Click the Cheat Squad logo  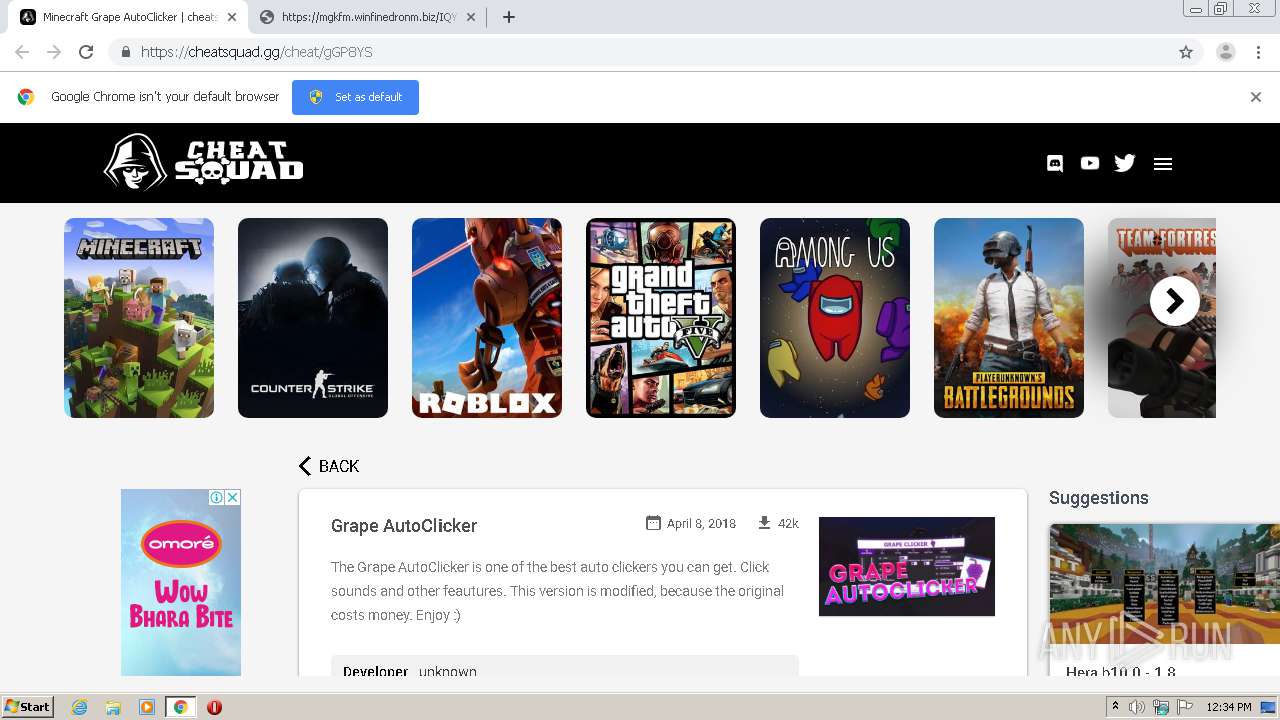point(204,162)
